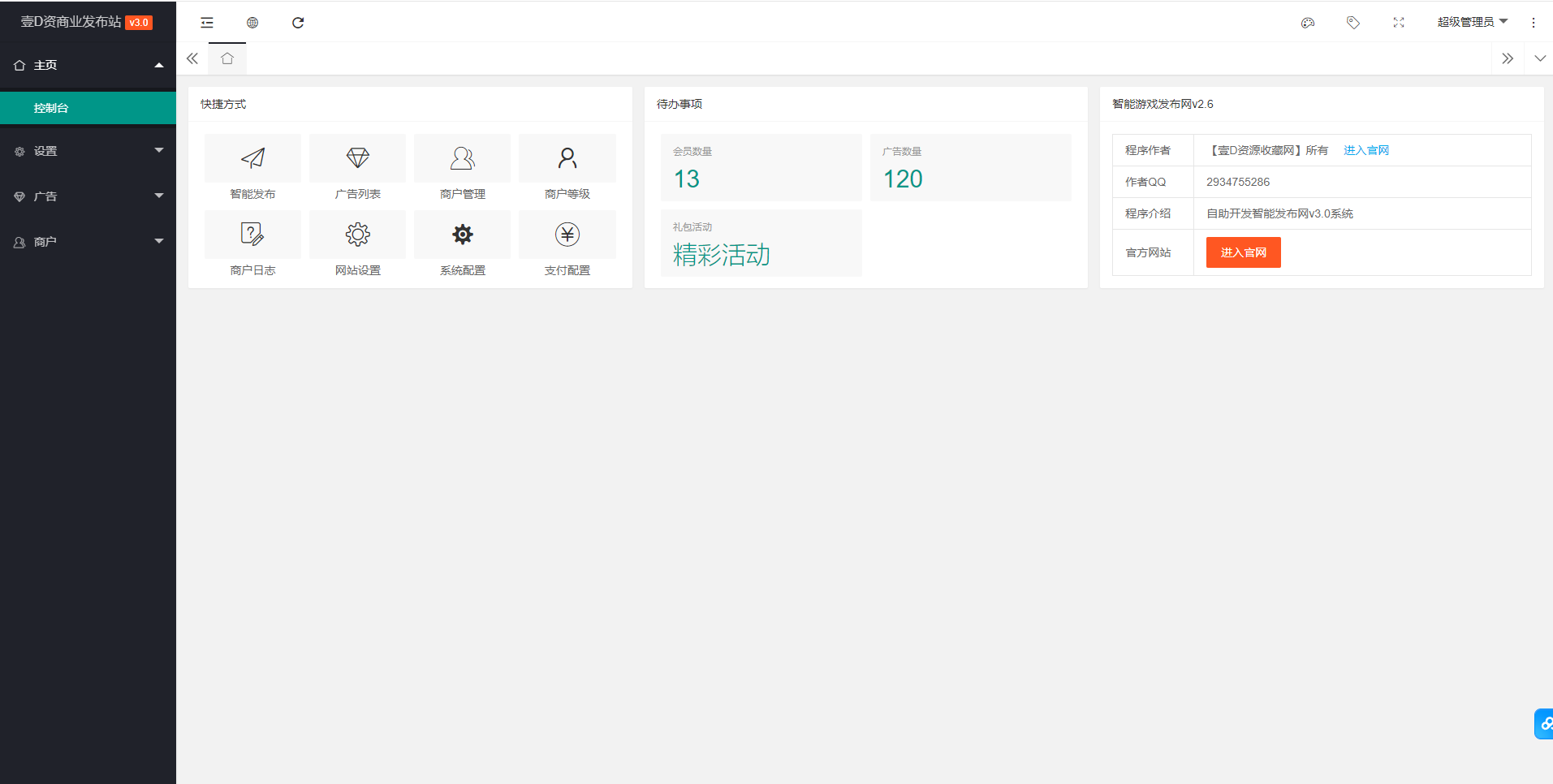1553x784 pixels.
Task: Select 控制台 in the sidebar
Action: [x=88, y=108]
